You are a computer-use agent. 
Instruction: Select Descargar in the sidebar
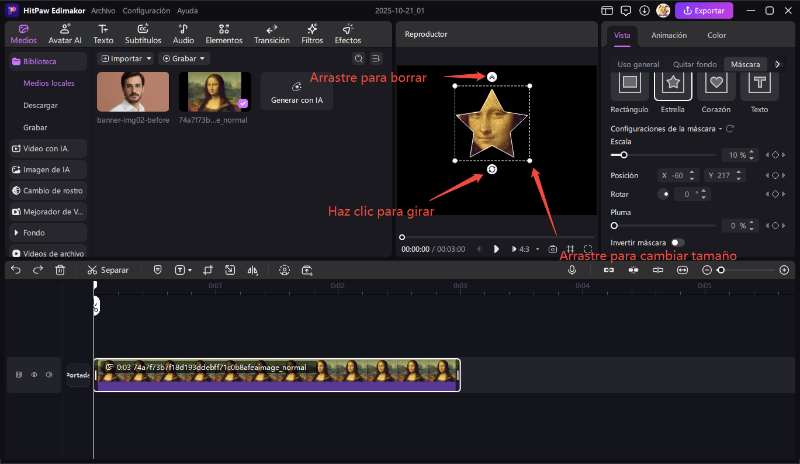point(40,105)
